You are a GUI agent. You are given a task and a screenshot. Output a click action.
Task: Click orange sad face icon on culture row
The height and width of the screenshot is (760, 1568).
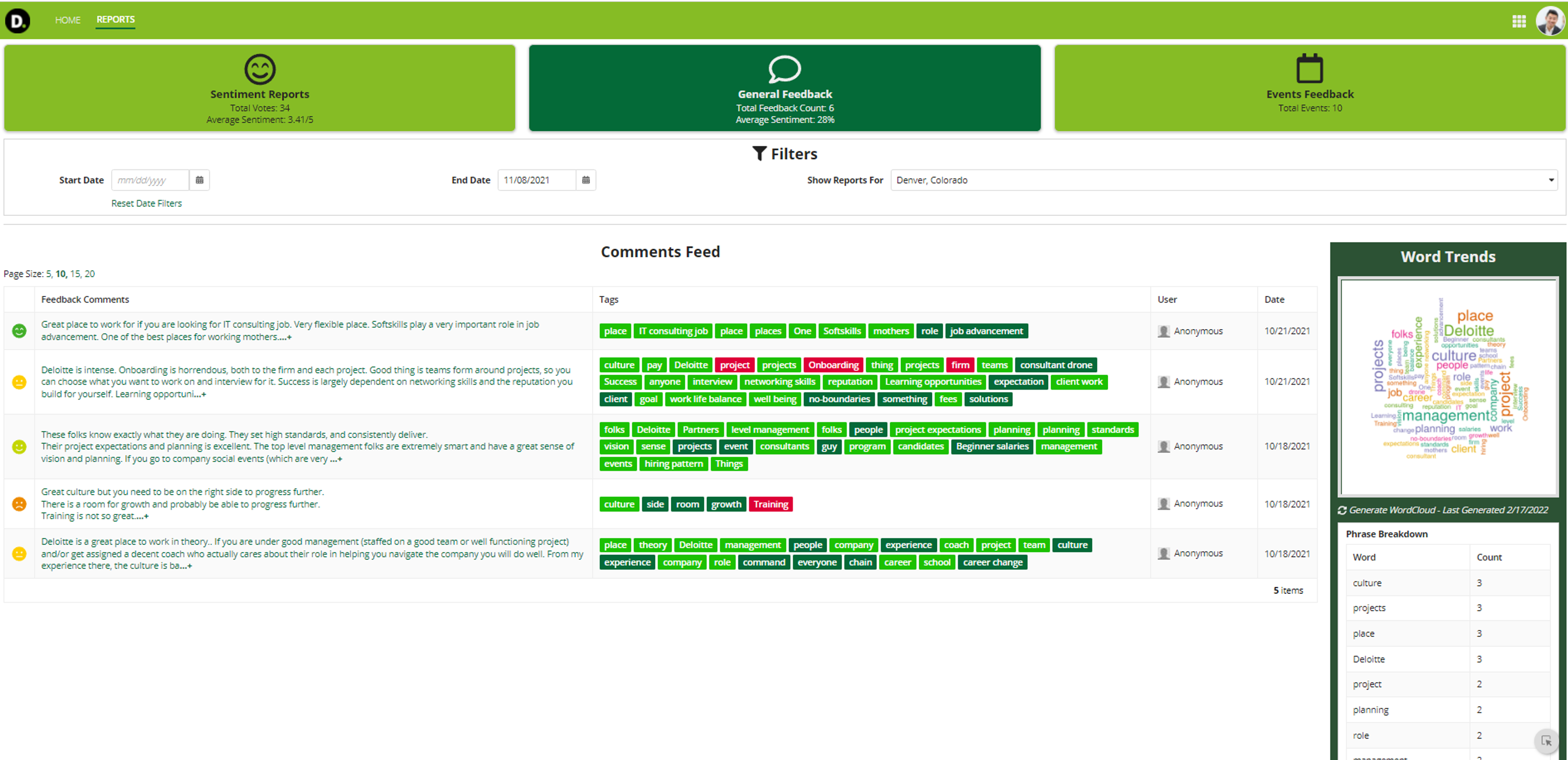pos(20,504)
